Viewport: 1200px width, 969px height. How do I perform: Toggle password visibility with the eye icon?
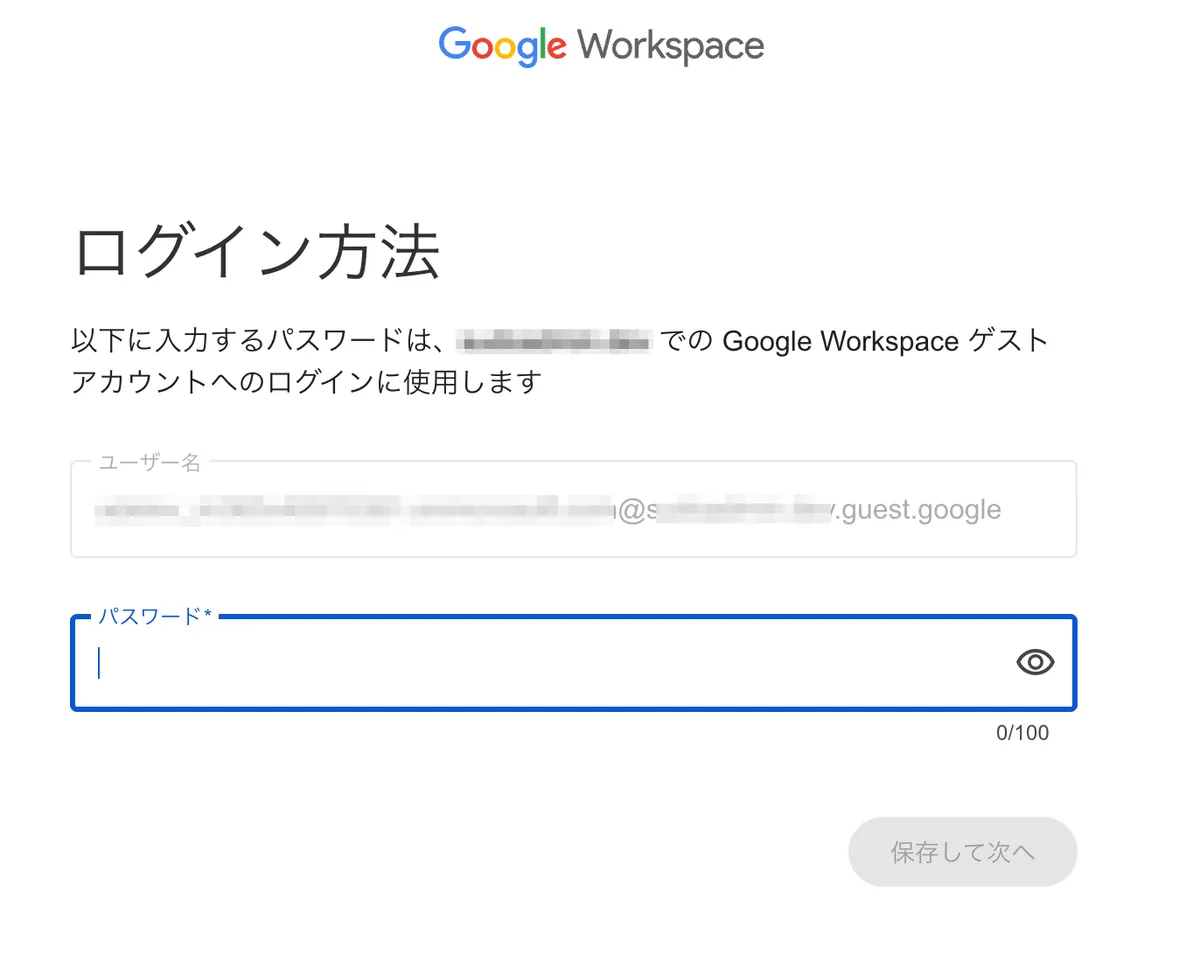[x=1035, y=662]
